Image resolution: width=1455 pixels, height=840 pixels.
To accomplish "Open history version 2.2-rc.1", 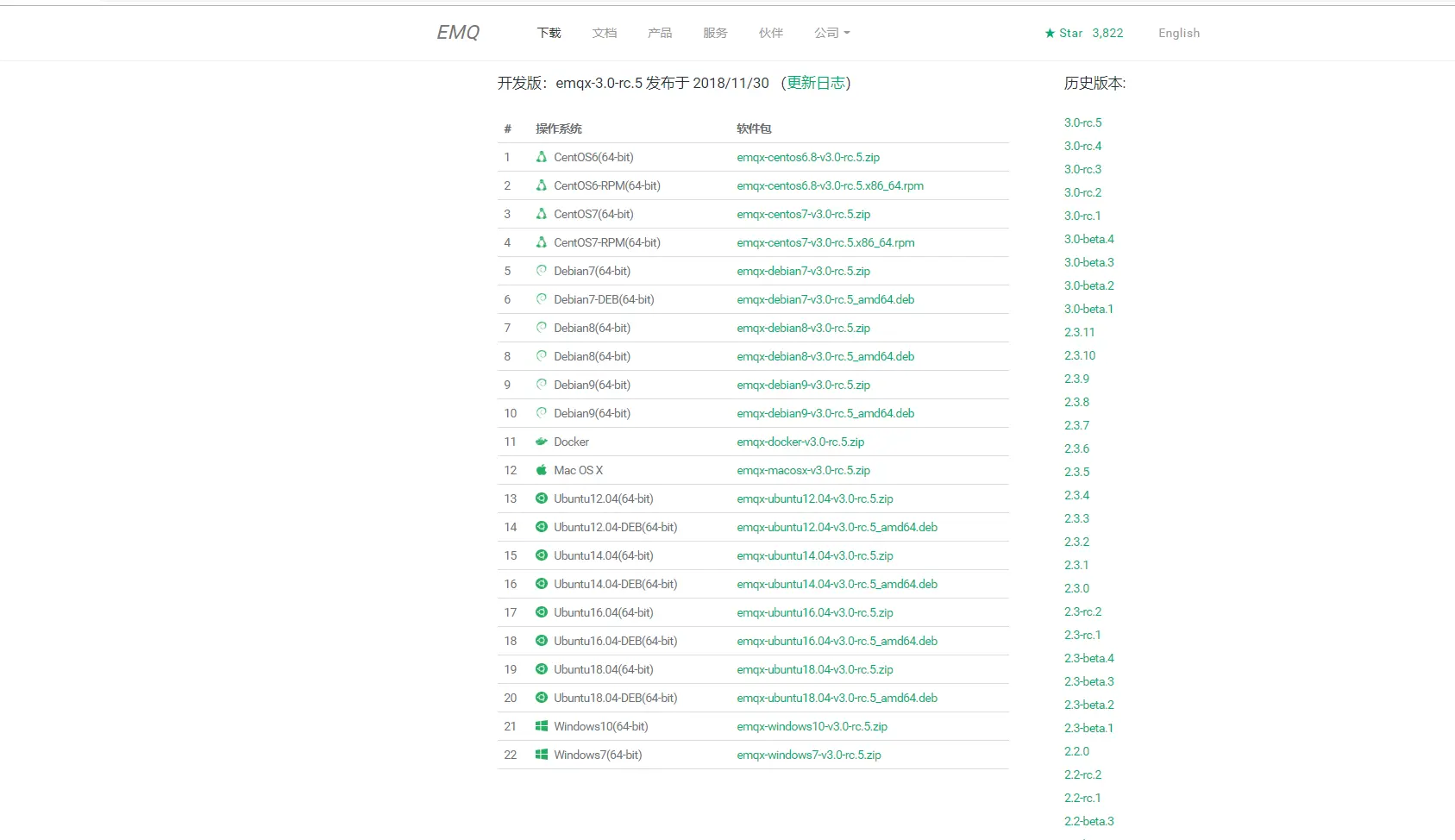I will click(1082, 798).
